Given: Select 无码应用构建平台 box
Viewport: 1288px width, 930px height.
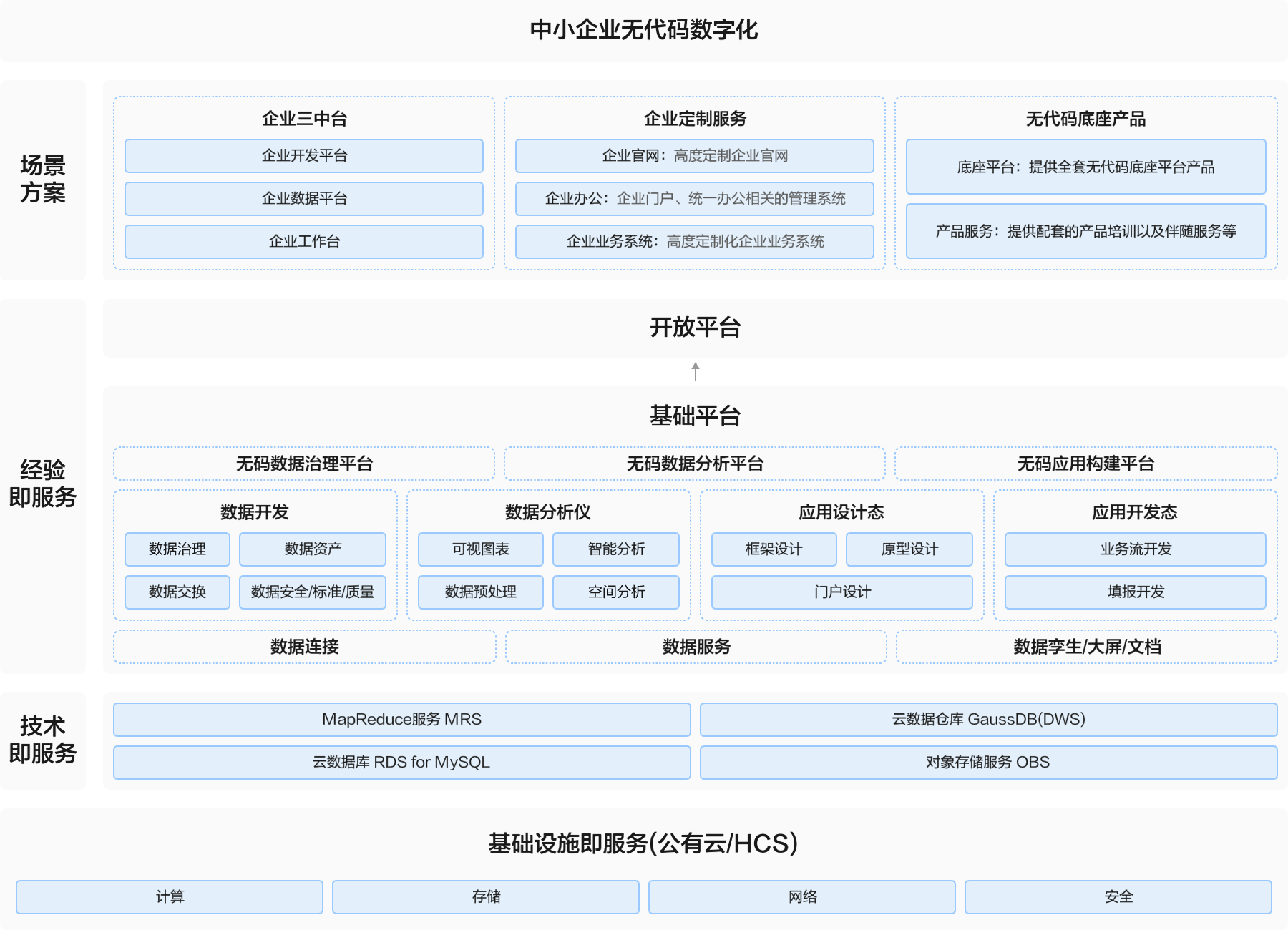Looking at the screenshot, I should (1086, 464).
